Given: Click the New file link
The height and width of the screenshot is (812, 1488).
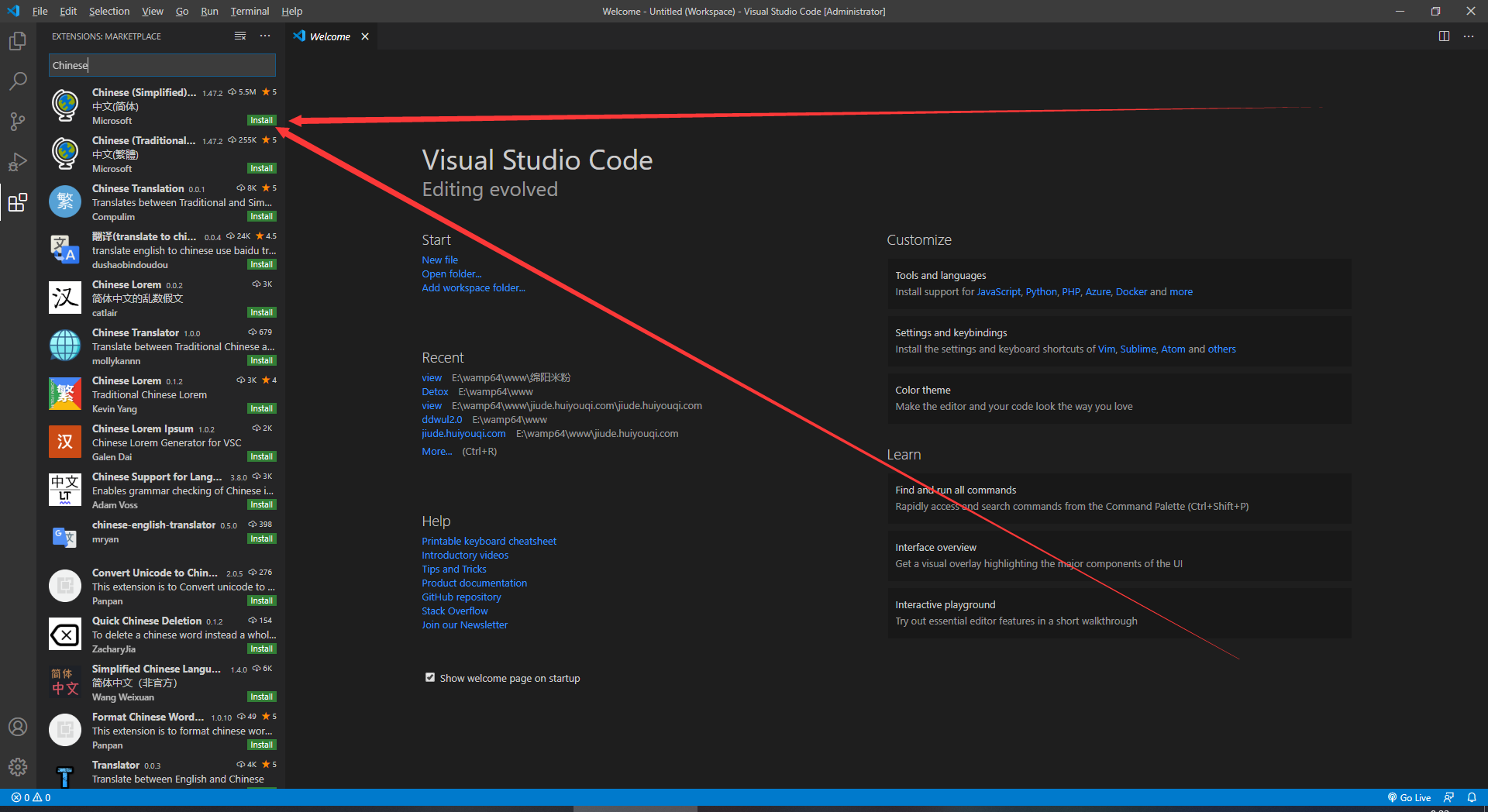Looking at the screenshot, I should 439,260.
